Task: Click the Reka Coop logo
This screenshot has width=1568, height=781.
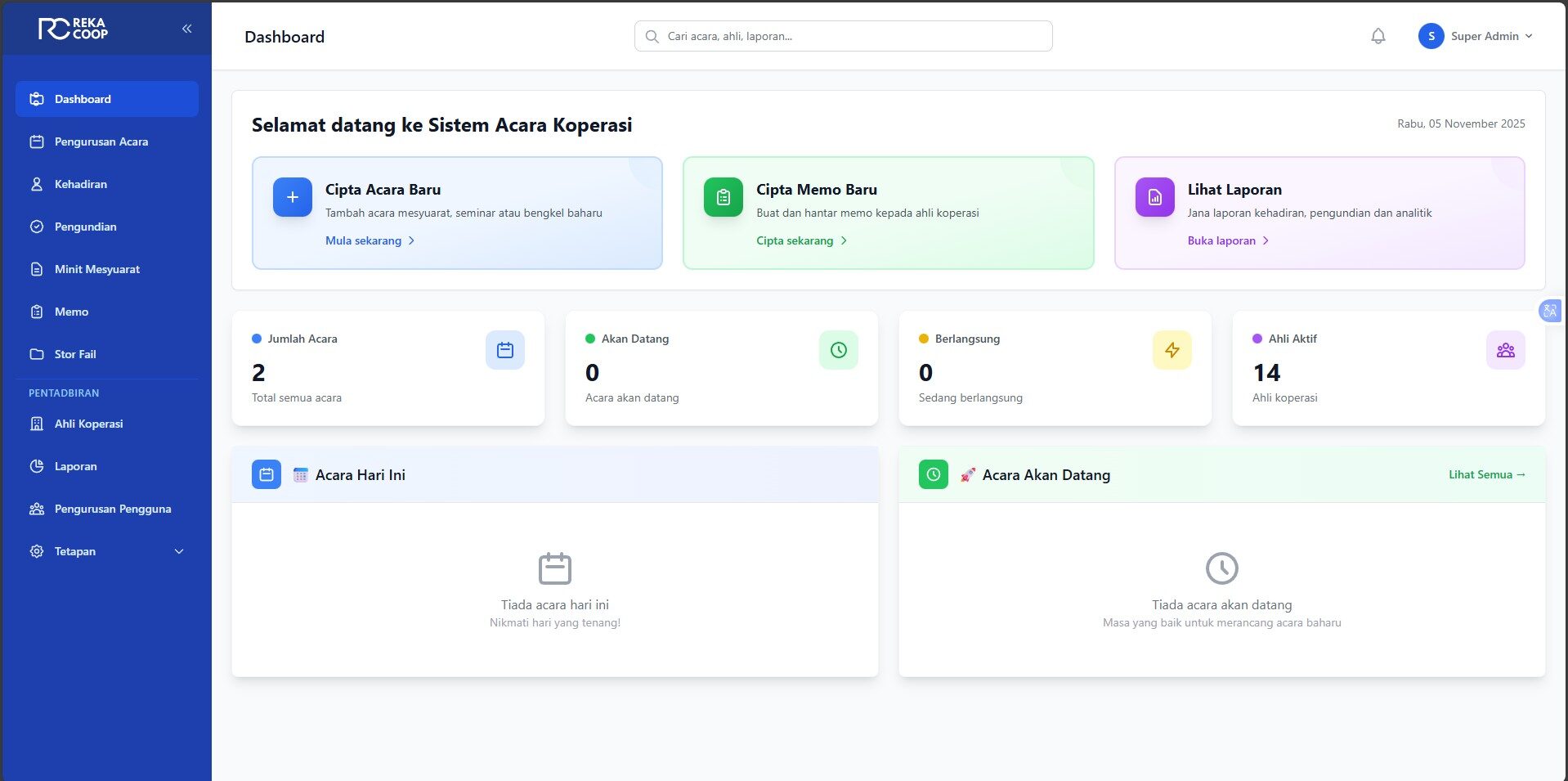Action: [74, 29]
